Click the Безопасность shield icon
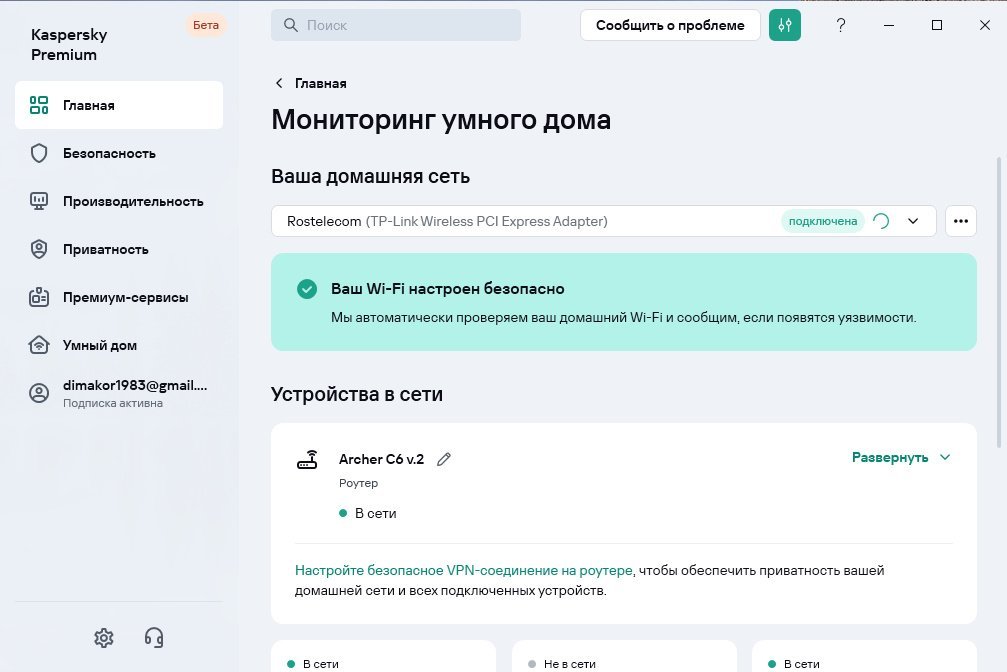Image resolution: width=1007 pixels, height=672 pixels. [x=39, y=153]
